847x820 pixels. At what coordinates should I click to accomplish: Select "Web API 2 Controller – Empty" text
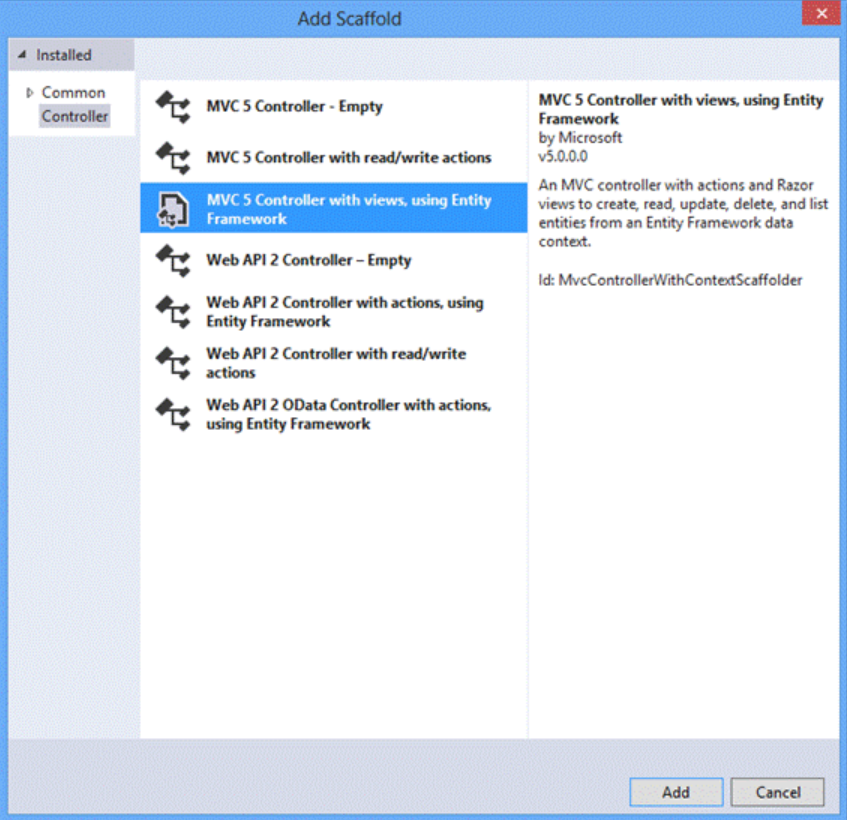tap(308, 261)
